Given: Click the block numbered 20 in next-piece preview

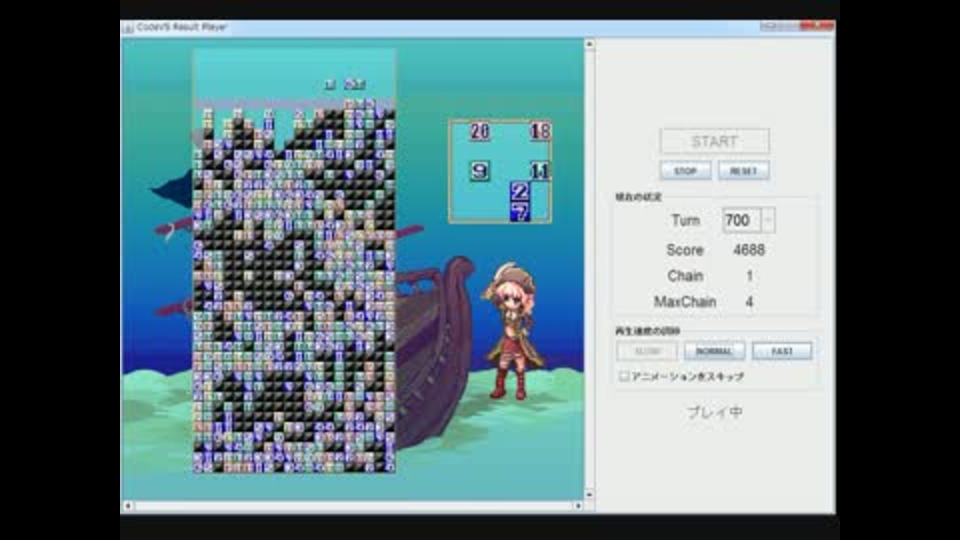Looking at the screenshot, I should pyautogui.click(x=480, y=131).
